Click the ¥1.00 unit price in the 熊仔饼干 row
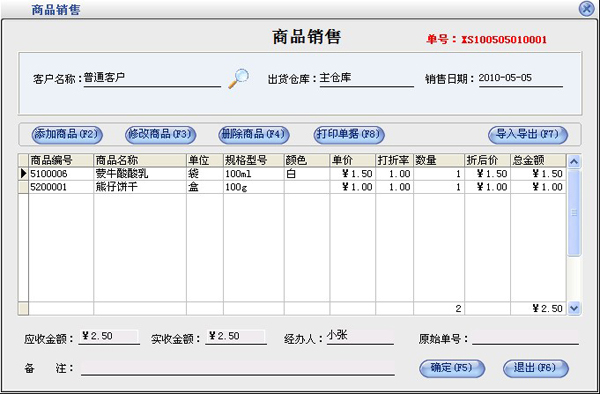 [x=352, y=187]
